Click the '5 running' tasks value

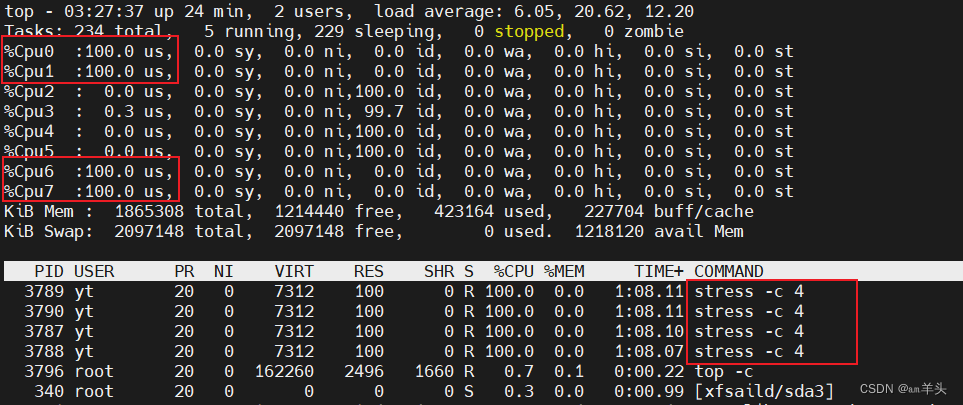[x=249, y=31]
